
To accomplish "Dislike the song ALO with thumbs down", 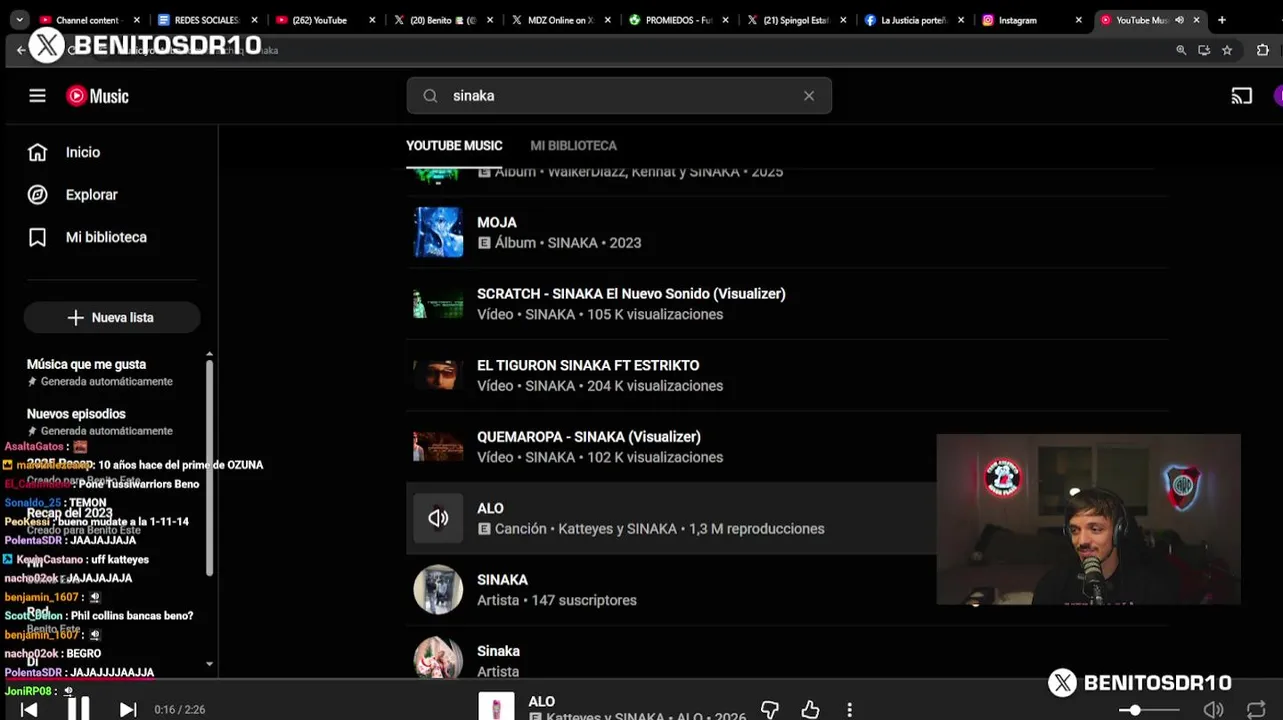I will [x=770, y=709].
